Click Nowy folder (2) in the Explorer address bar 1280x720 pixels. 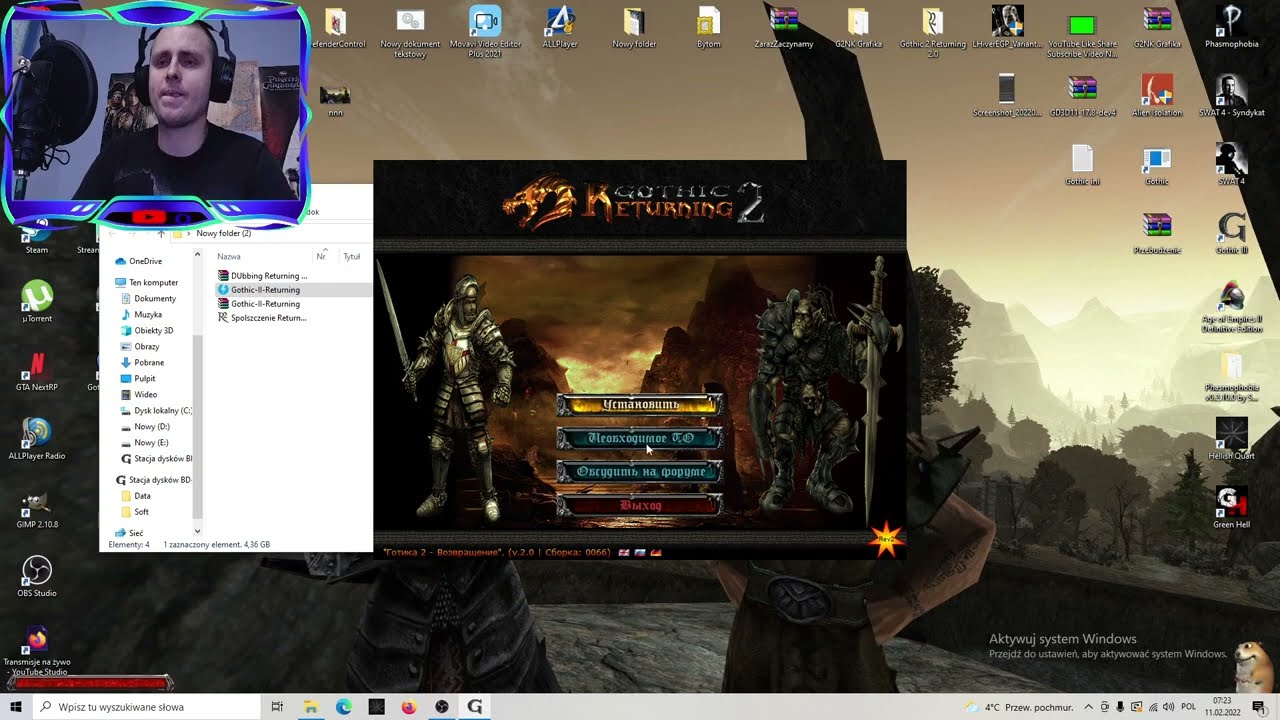224,234
